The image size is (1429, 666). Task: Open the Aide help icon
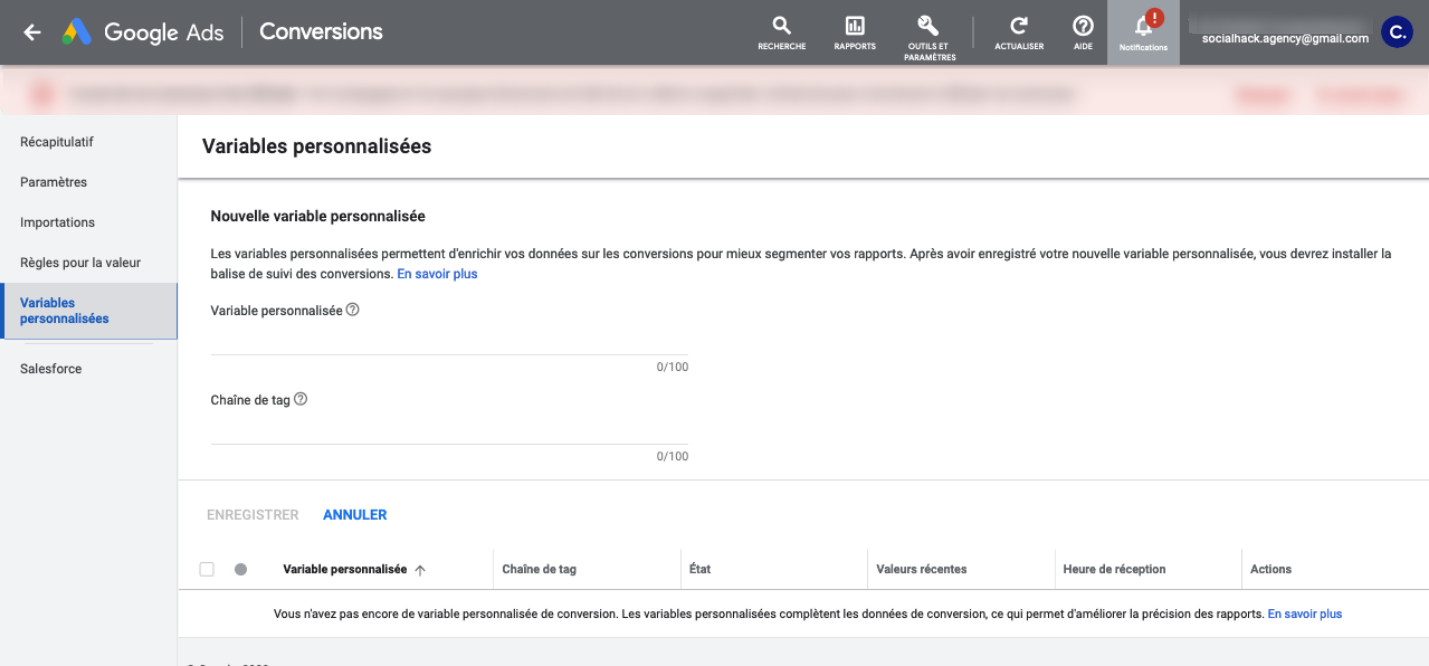pos(1082,30)
